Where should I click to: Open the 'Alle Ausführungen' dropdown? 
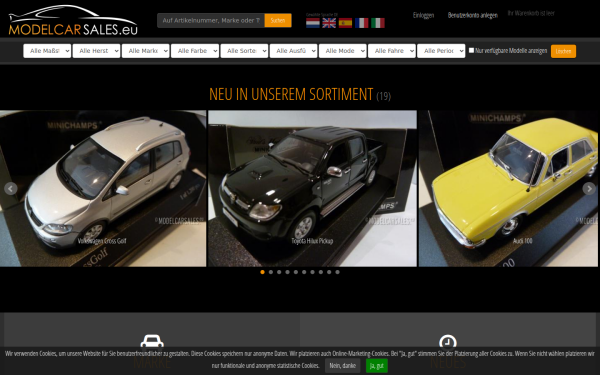[x=293, y=51]
